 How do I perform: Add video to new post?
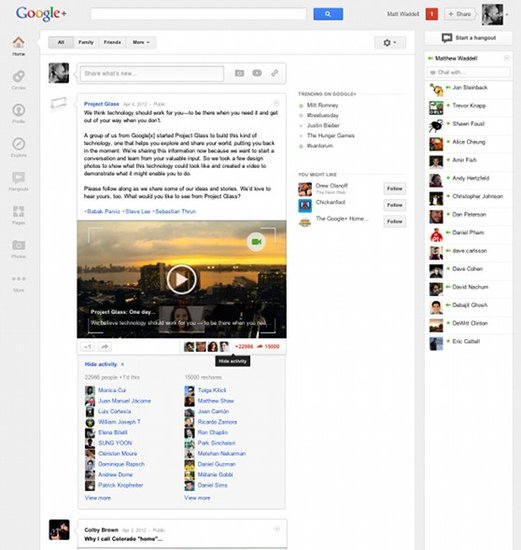(x=257, y=73)
